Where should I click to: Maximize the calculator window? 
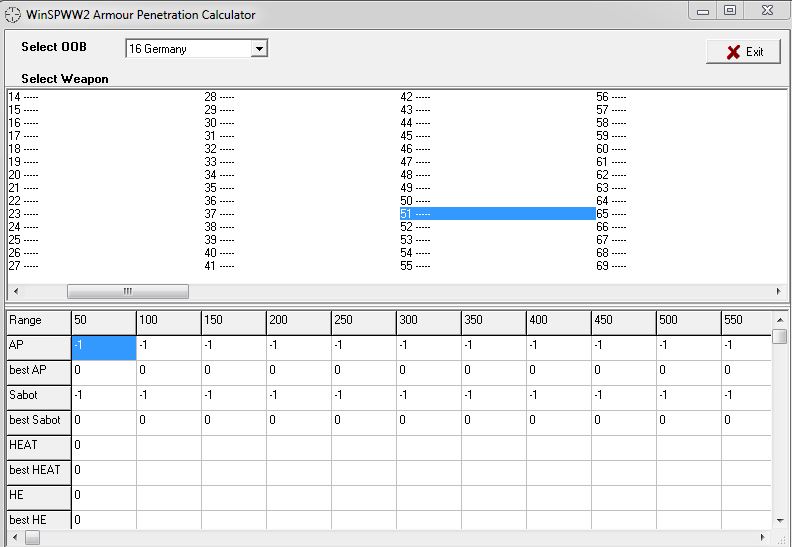click(730, 11)
